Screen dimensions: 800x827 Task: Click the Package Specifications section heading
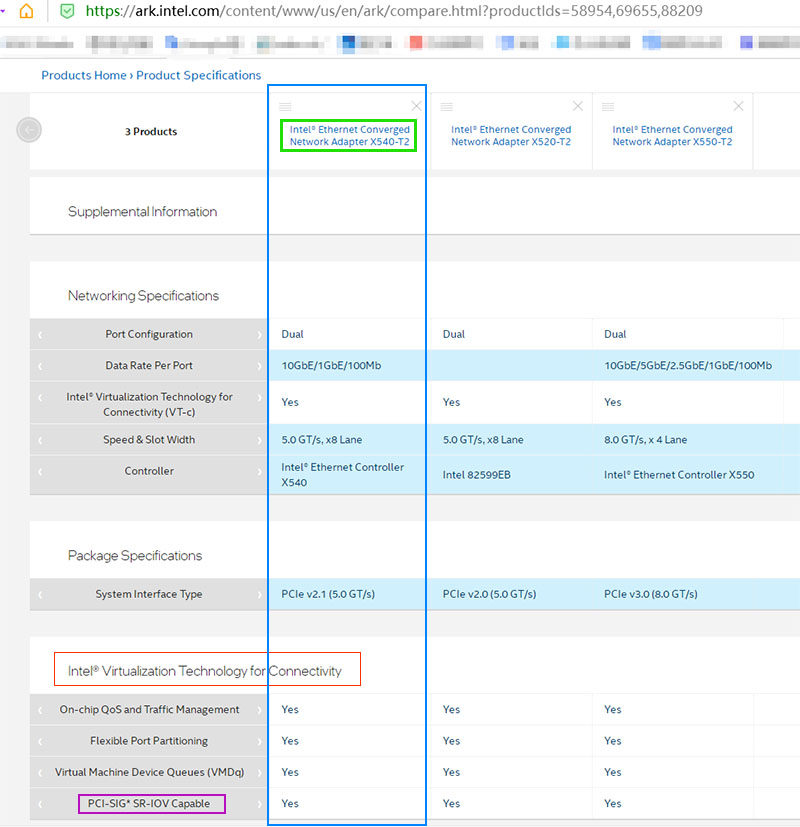pos(134,556)
